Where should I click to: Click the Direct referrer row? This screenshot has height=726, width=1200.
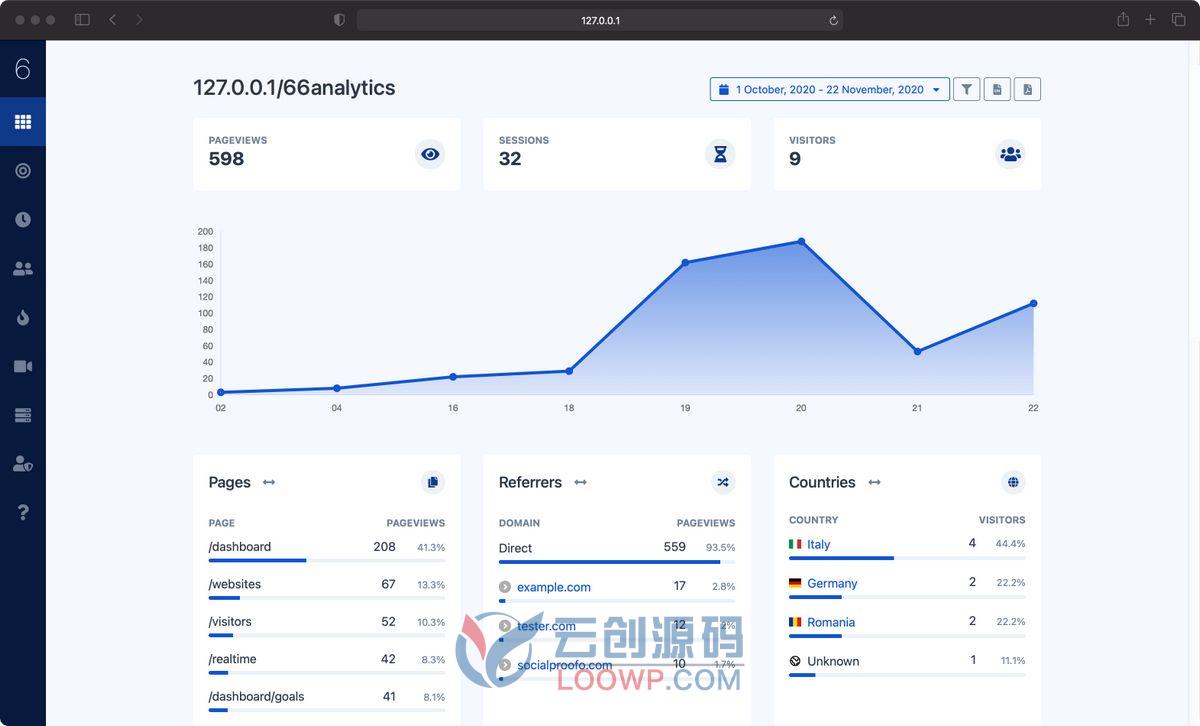617,551
